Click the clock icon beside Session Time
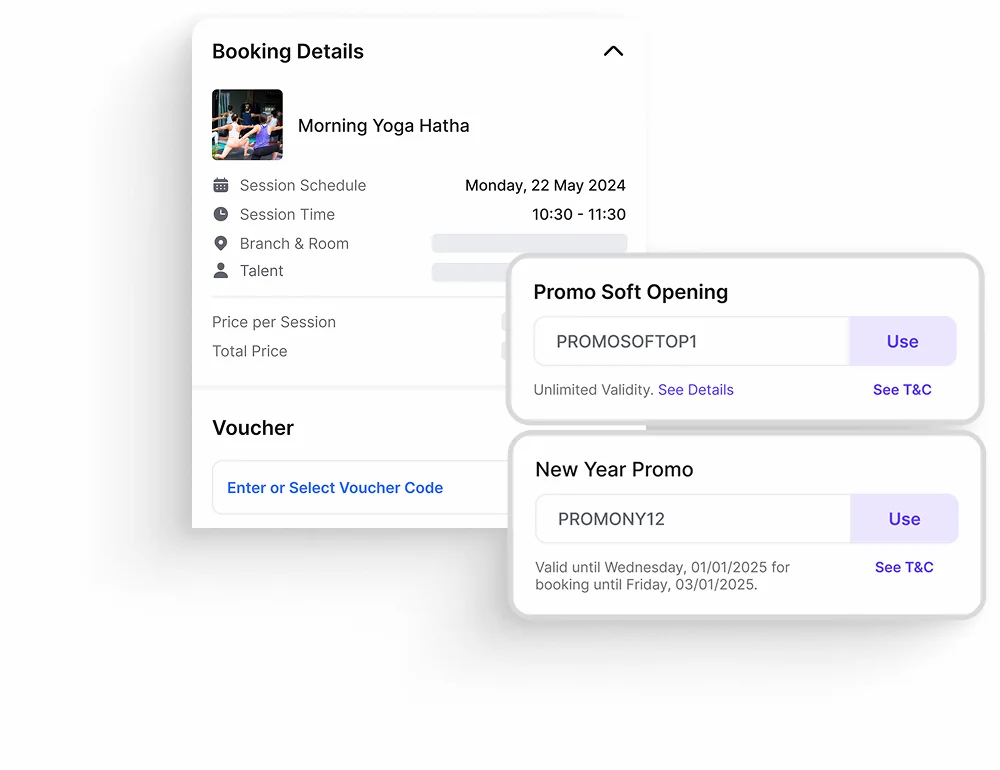Viewport: 1000px width, 770px height. pos(221,214)
